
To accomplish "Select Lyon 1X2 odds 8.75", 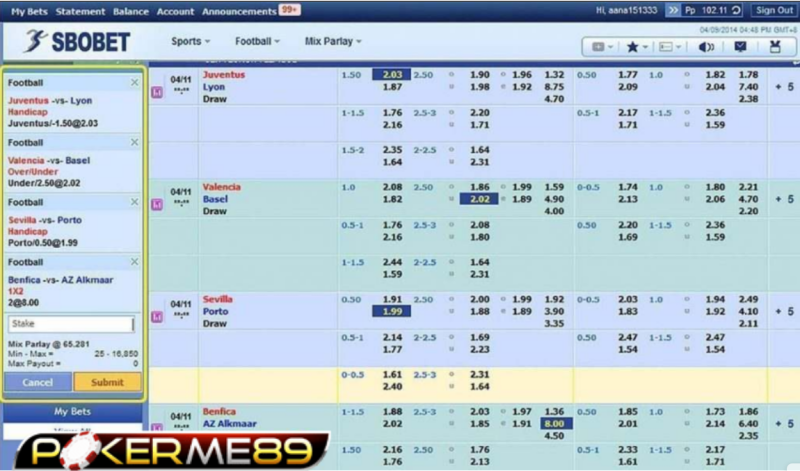I will coord(554,87).
